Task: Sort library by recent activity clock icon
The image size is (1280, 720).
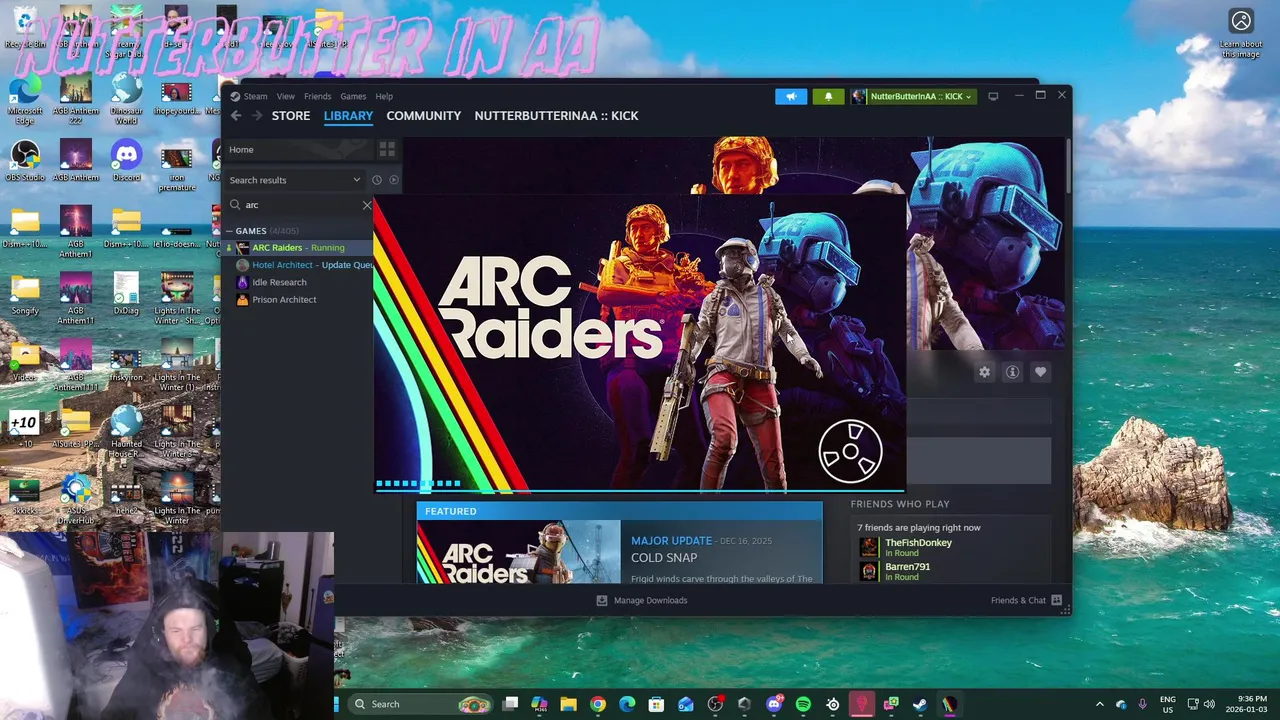Action: (x=377, y=180)
